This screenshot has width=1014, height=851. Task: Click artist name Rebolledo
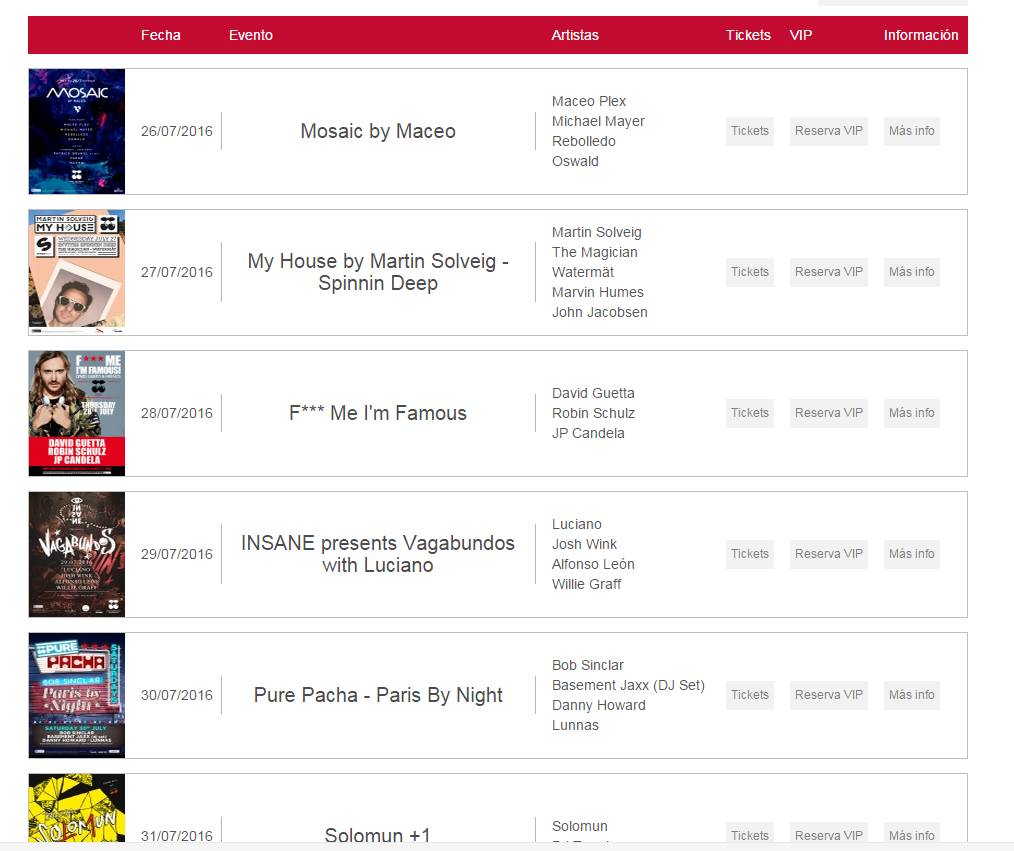(583, 142)
